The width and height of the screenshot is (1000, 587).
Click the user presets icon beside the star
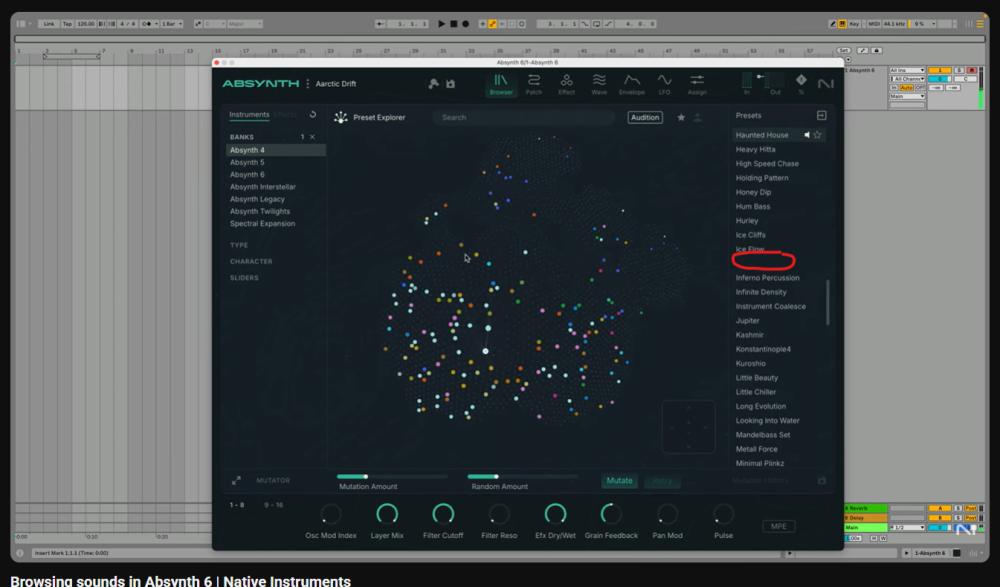(698, 117)
